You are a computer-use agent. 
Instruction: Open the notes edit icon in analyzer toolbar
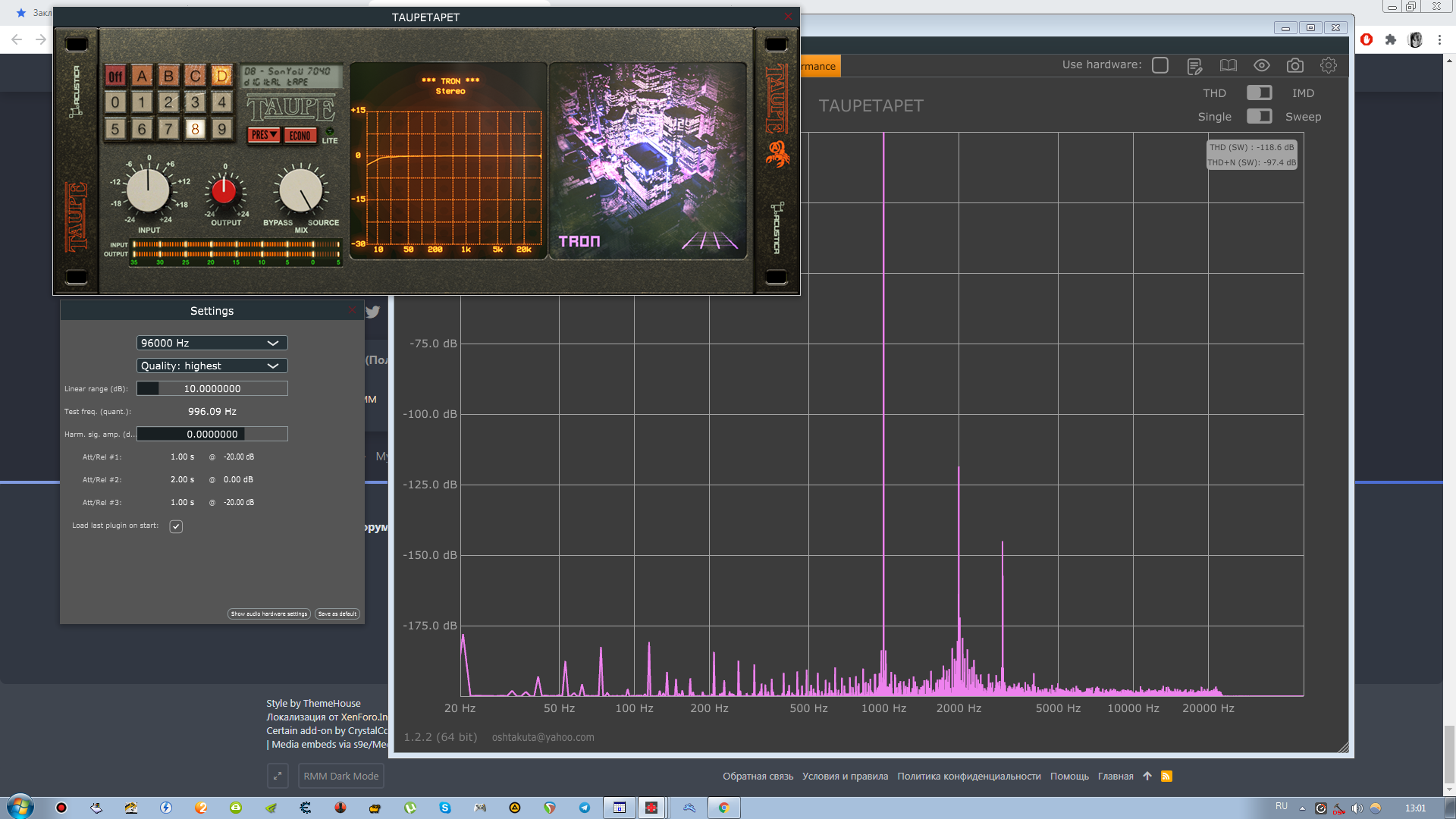[1194, 66]
